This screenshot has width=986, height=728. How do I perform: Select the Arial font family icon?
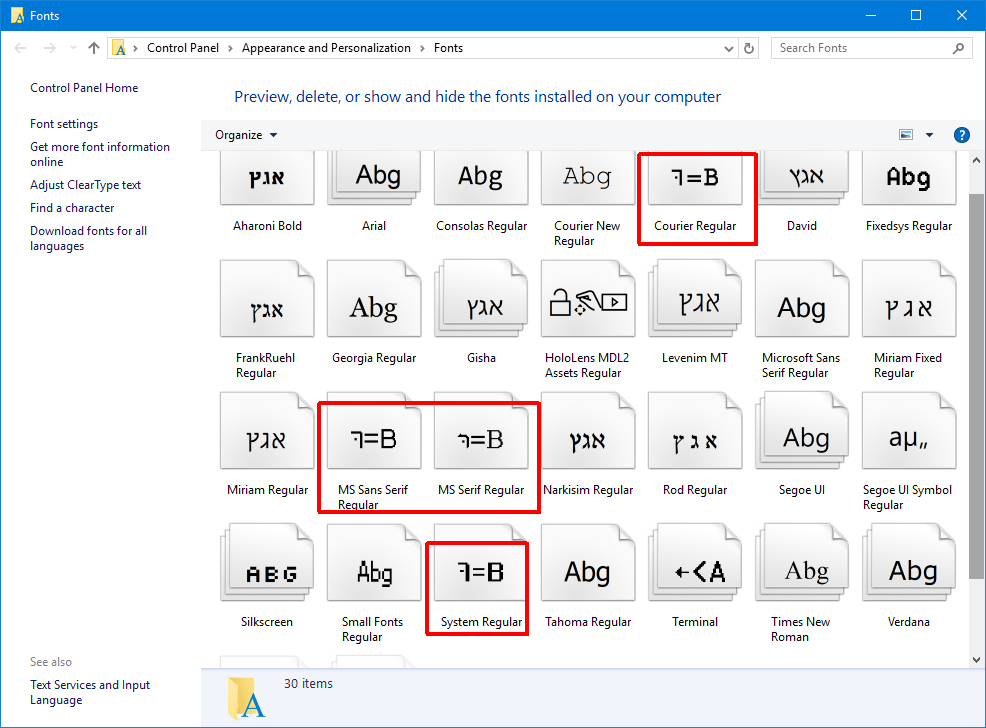click(374, 178)
